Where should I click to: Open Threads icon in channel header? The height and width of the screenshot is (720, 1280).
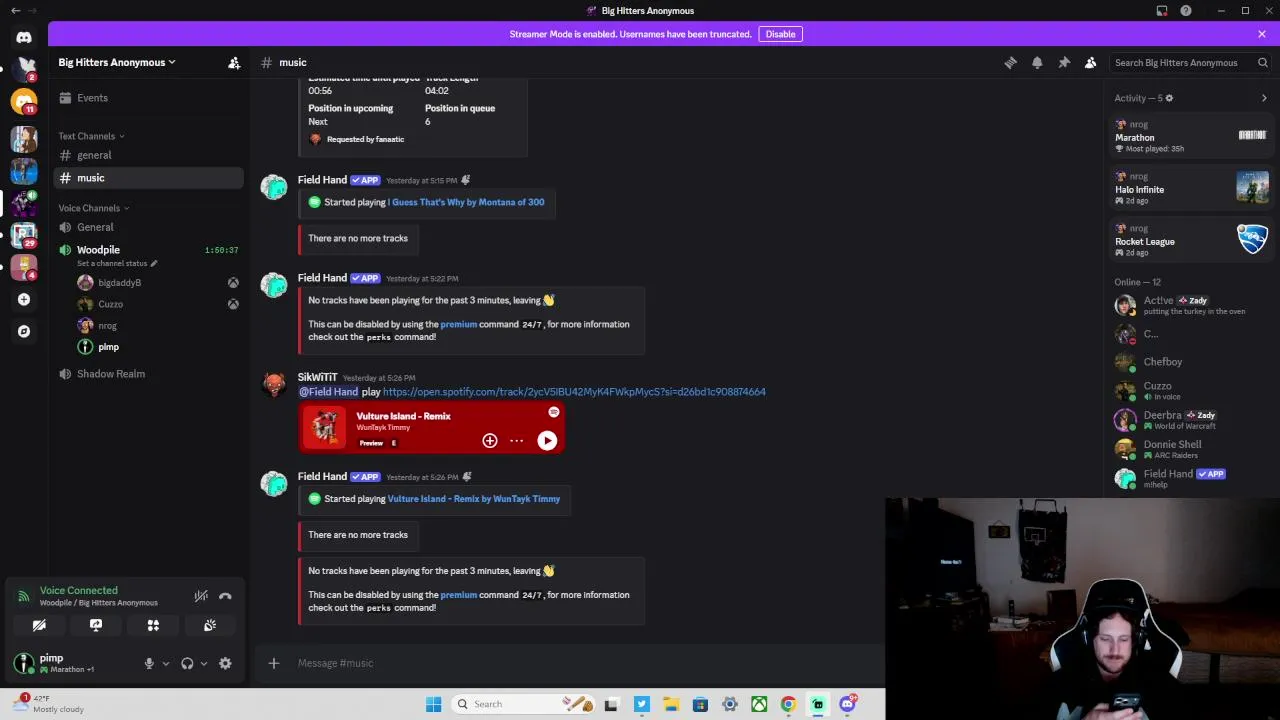[1010, 62]
